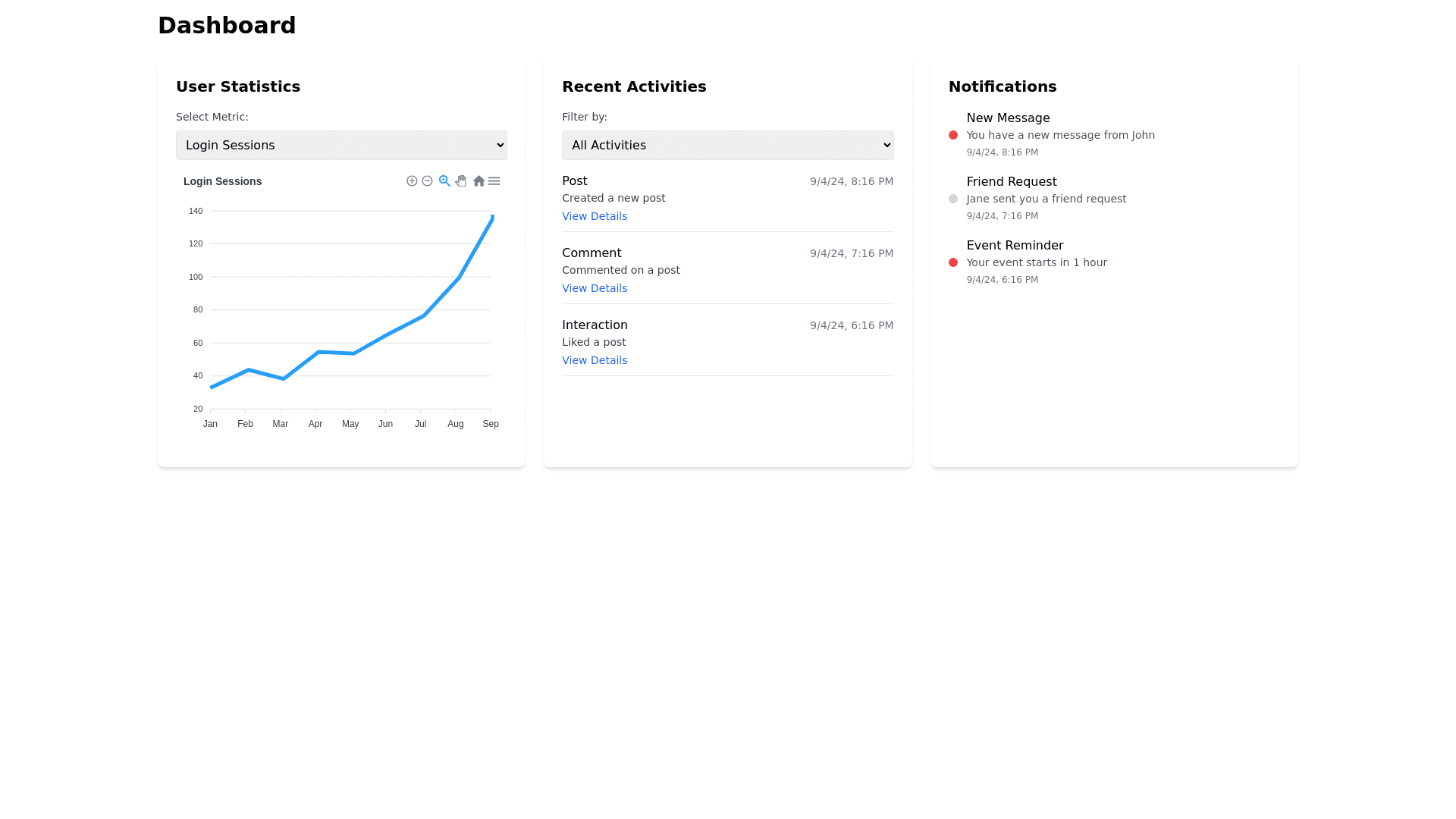Click gray dot beside Friend Request
The height and width of the screenshot is (819, 1456).
(x=953, y=199)
